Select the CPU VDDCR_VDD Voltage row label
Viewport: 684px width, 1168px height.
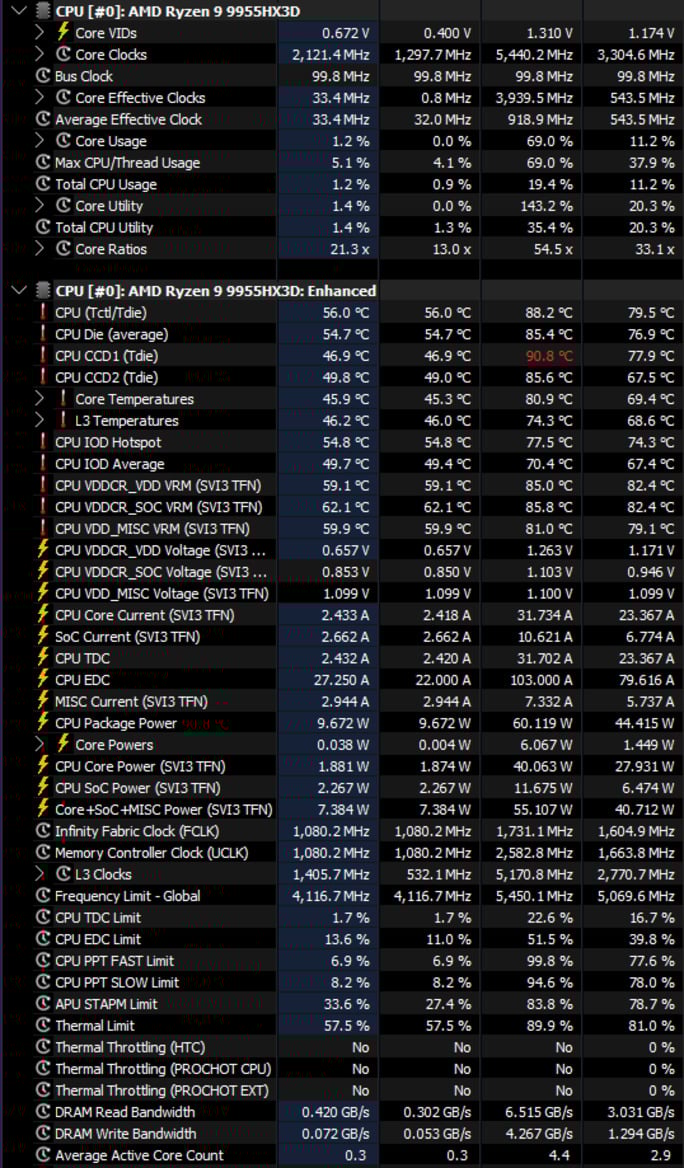[x=161, y=550]
